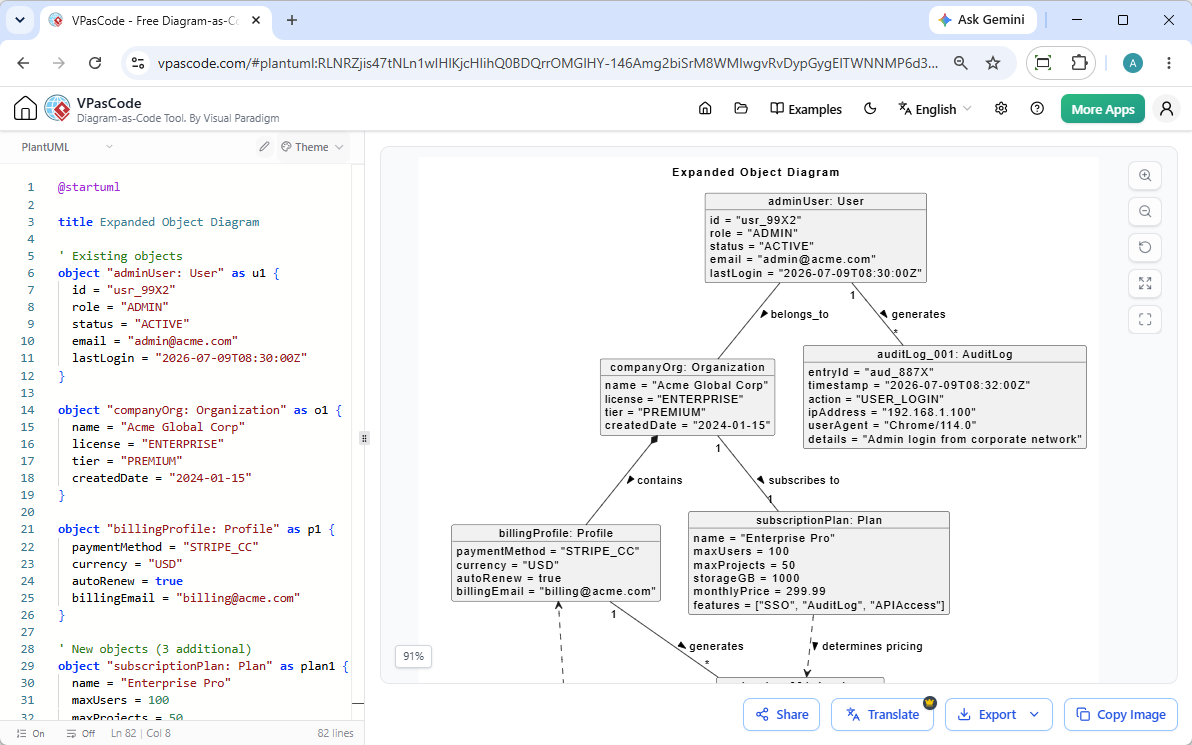The width and height of the screenshot is (1192, 745).
Task: Open the user profile icon
Action: click(x=1166, y=109)
